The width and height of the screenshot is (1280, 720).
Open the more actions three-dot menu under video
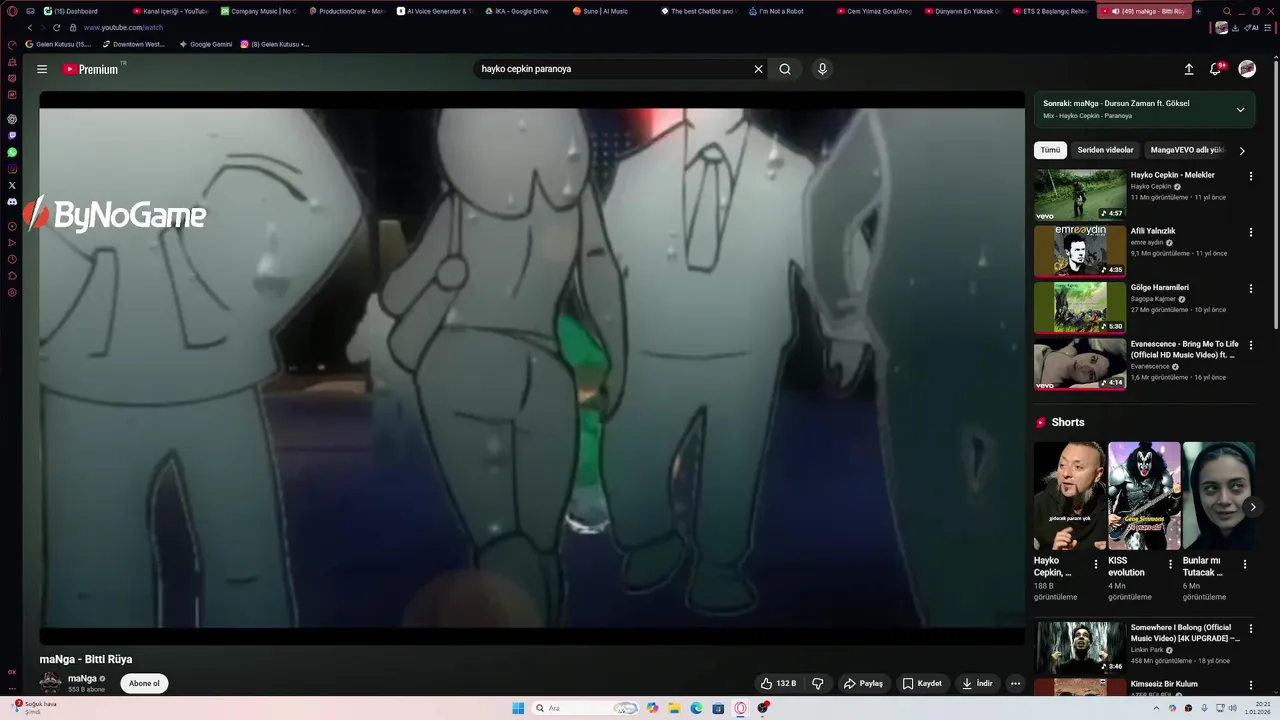[x=1015, y=683]
